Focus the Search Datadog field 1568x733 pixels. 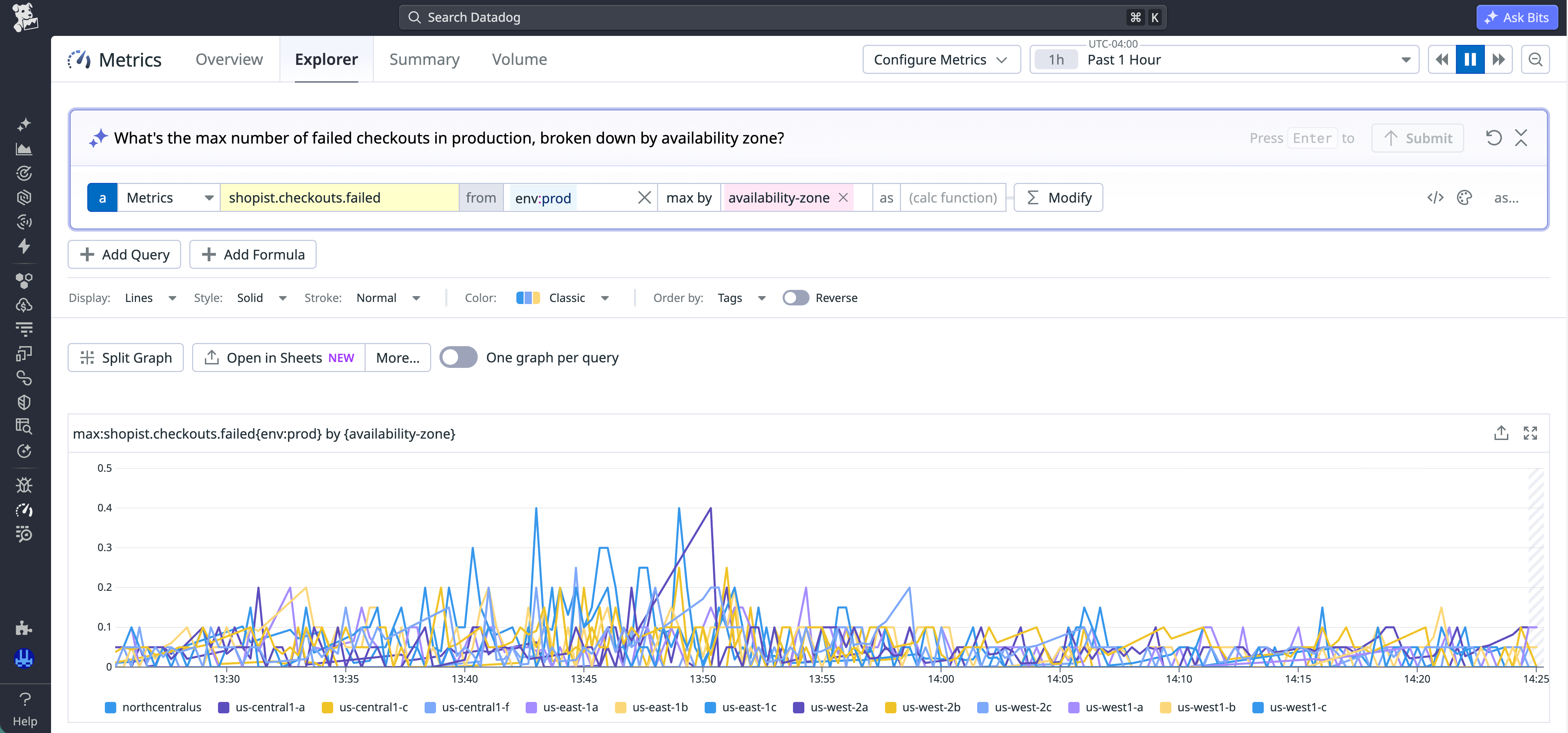(782, 17)
